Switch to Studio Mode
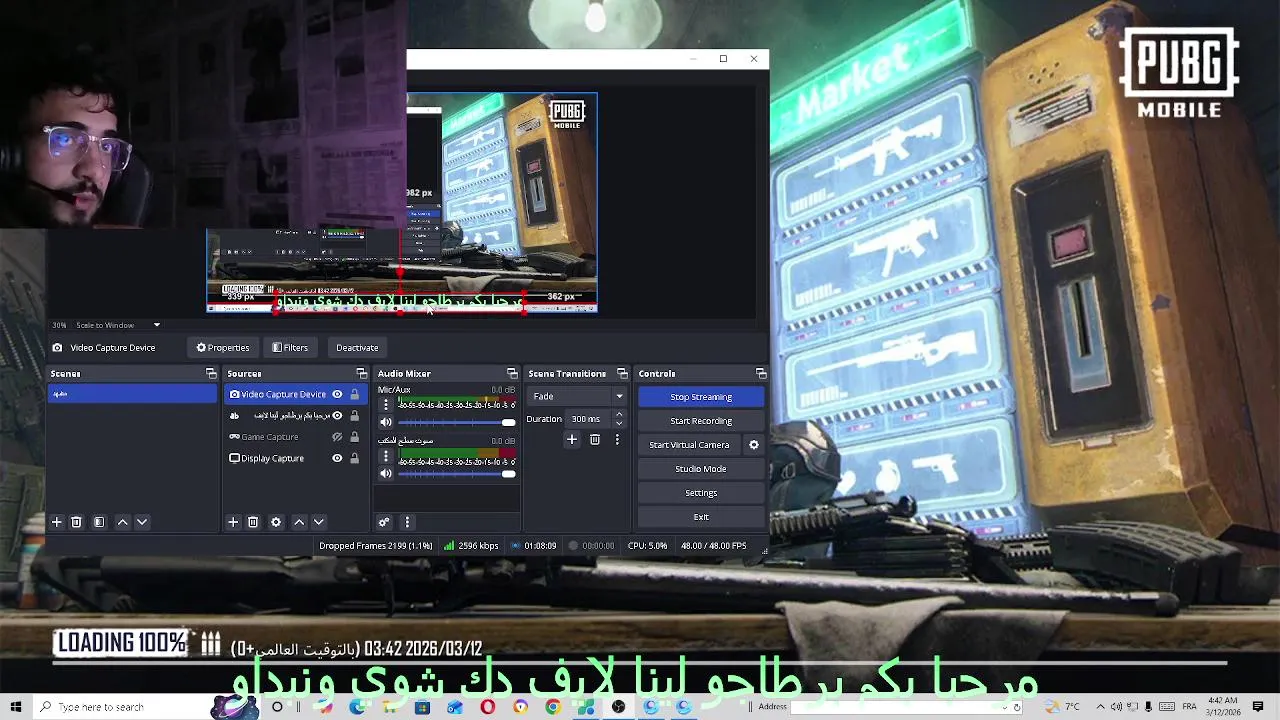The width and height of the screenshot is (1280, 720). point(701,469)
